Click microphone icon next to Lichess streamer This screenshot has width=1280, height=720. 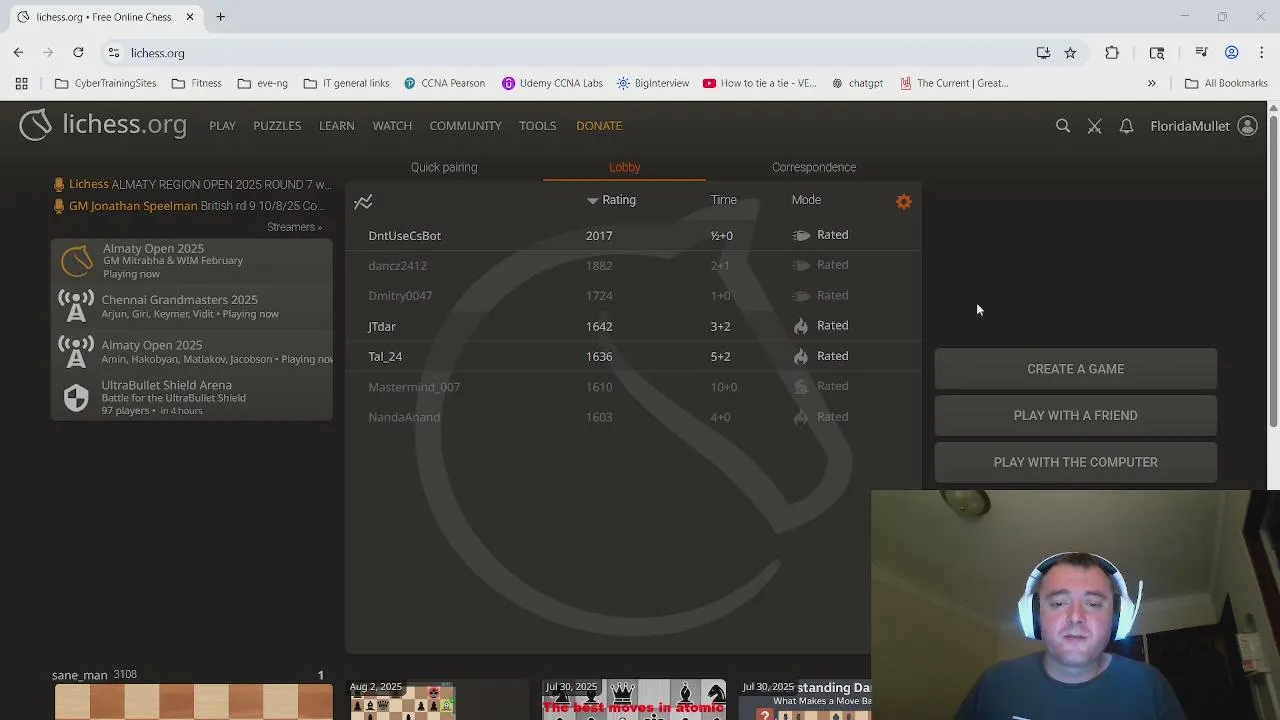pos(59,184)
